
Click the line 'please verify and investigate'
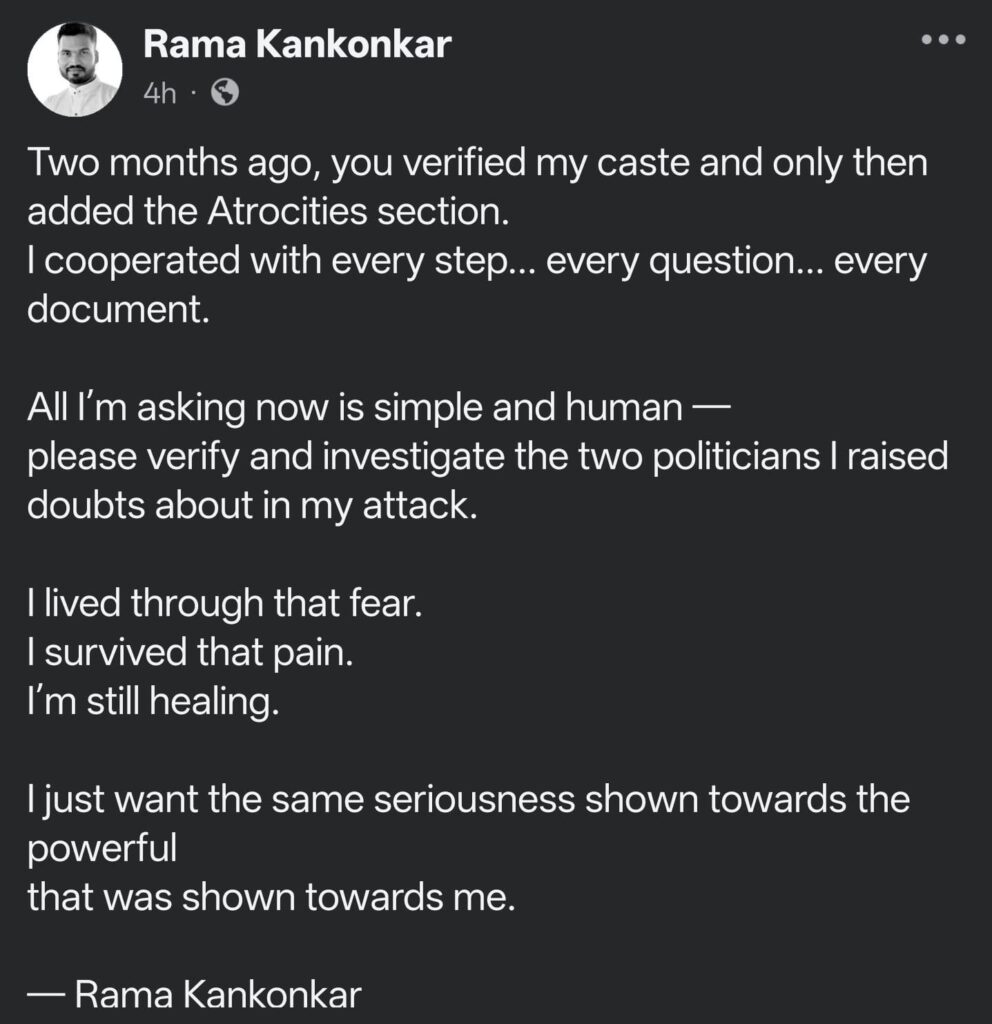(x=487, y=457)
